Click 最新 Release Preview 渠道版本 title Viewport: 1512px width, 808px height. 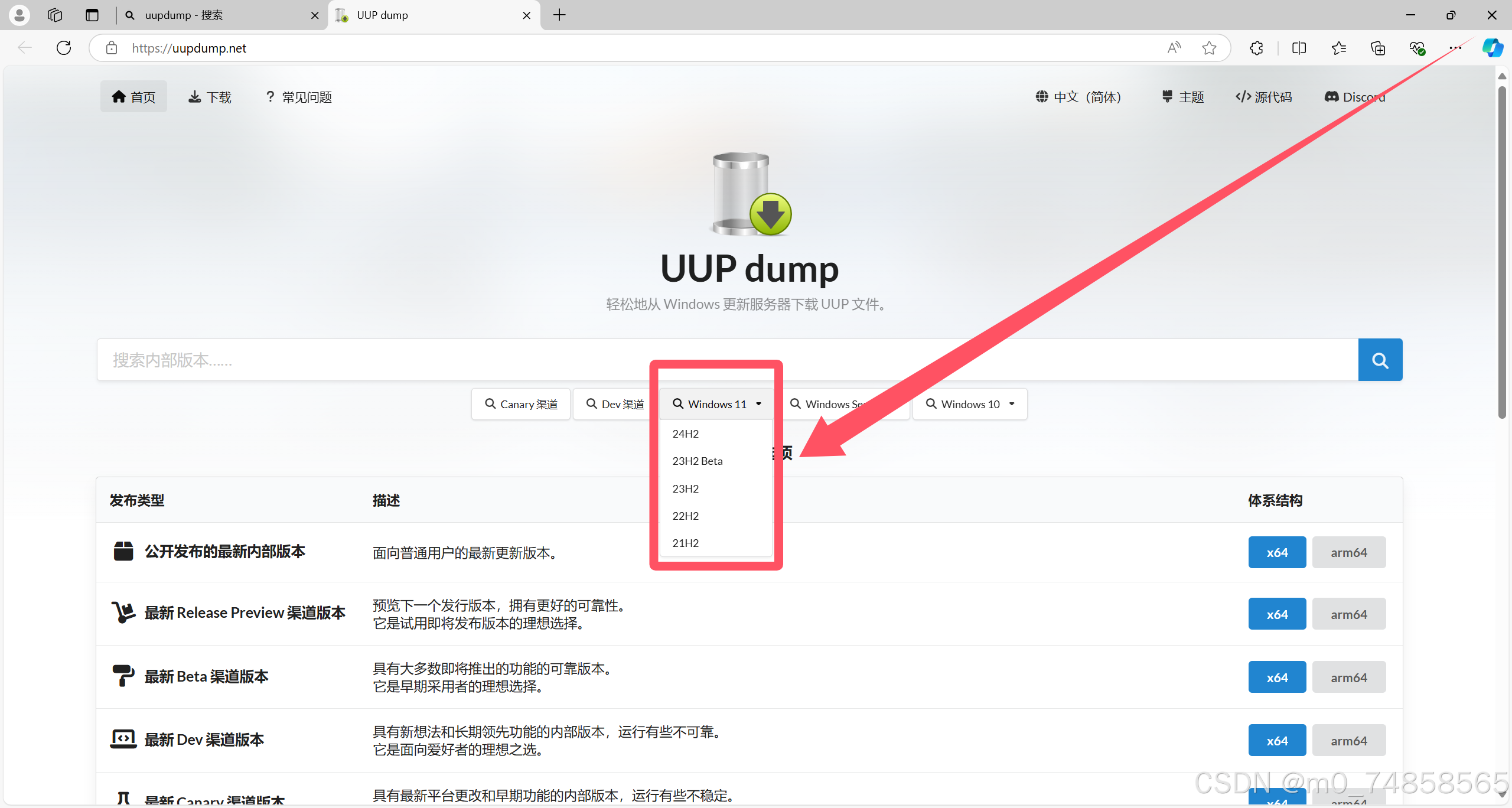click(245, 613)
